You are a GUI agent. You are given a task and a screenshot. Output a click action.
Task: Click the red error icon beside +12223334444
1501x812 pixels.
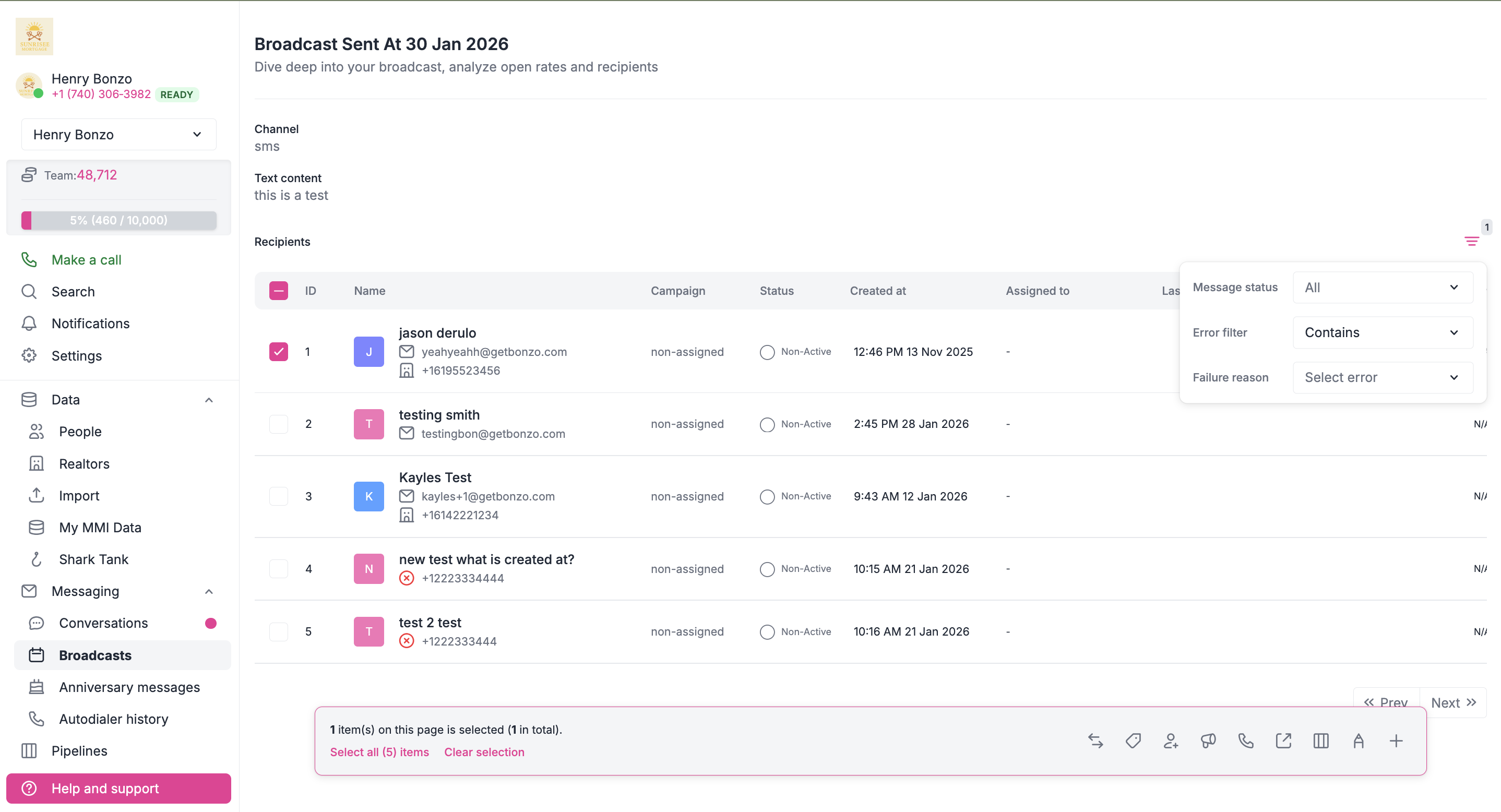(x=407, y=578)
